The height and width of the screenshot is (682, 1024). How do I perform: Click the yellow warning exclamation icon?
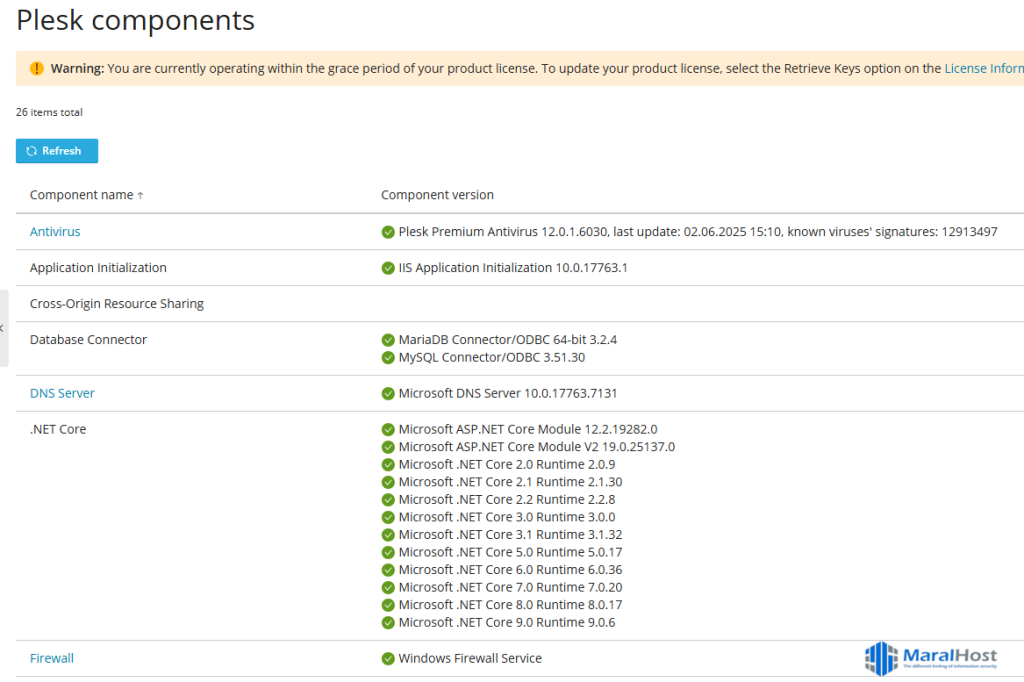pyautogui.click(x=37, y=69)
